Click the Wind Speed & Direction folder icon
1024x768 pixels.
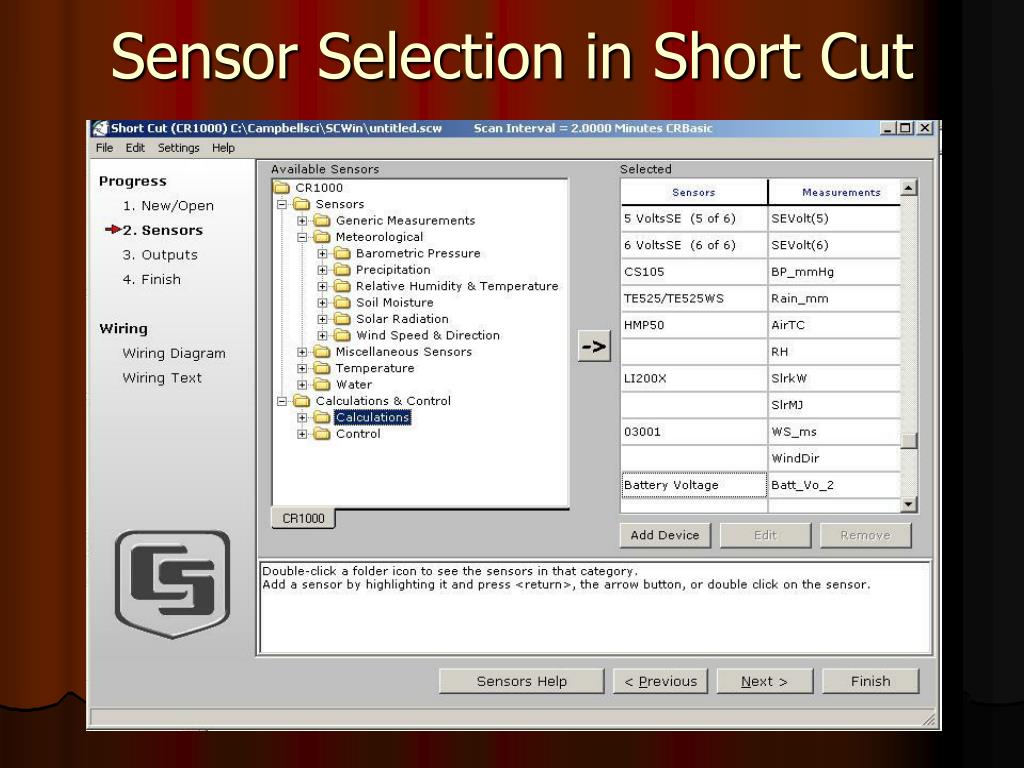tap(342, 335)
